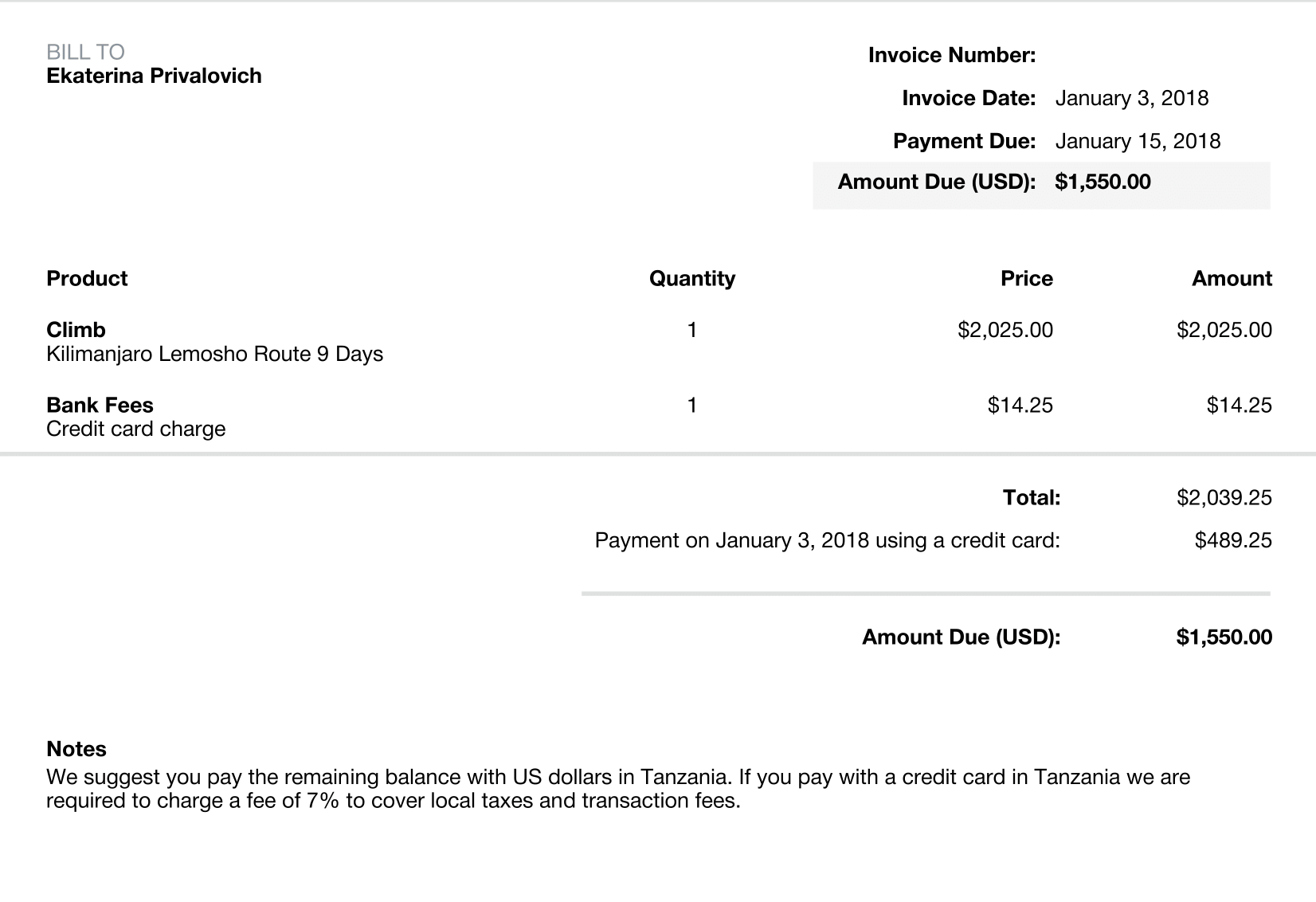Click the Quantity column header

coord(691,278)
